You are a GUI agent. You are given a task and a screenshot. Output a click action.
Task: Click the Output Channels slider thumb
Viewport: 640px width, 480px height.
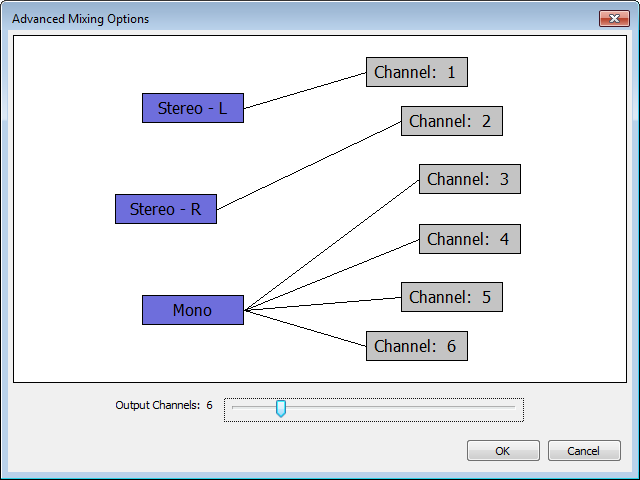(x=281, y=409)
